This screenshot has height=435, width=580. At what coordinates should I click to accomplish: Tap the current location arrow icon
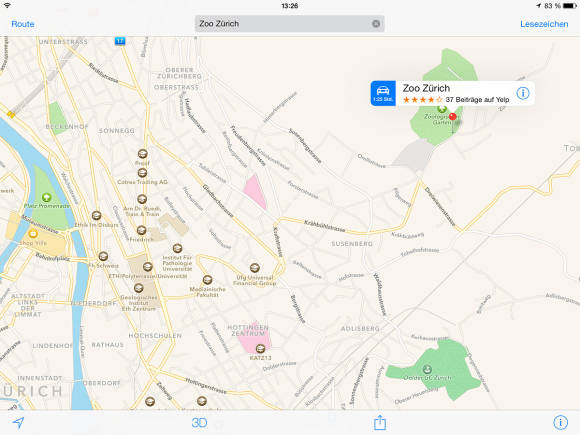coord(18,422)
